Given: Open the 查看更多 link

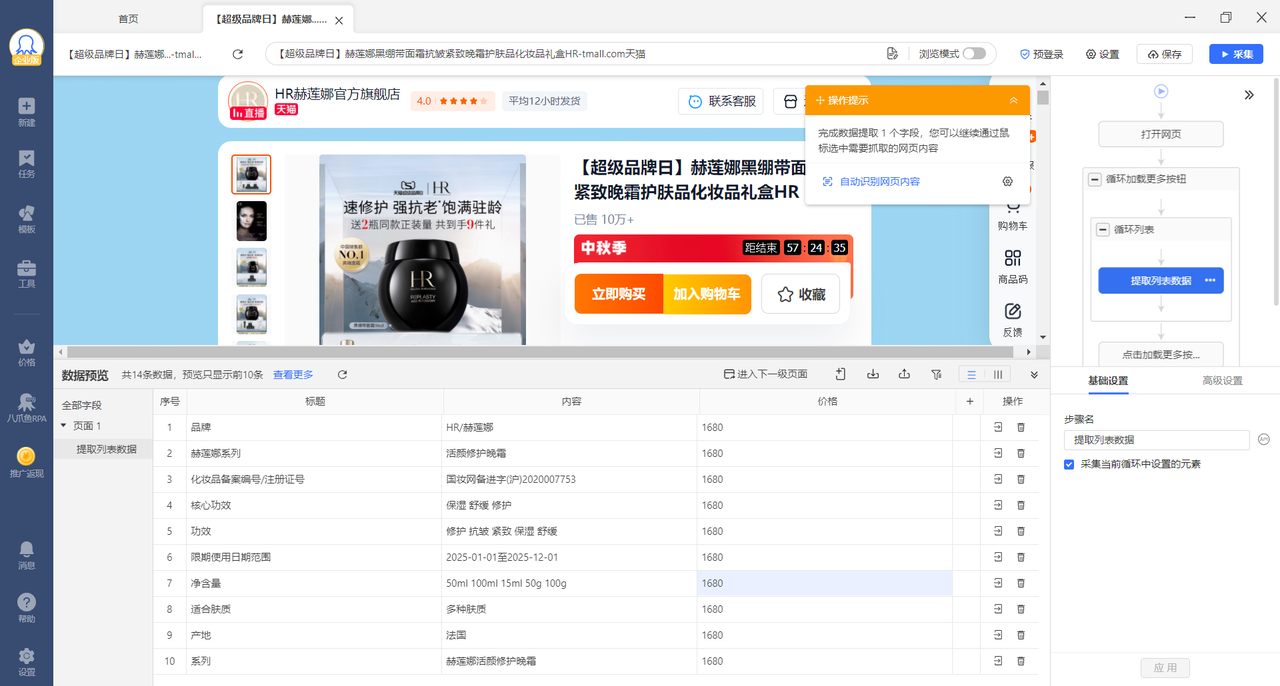Looking at the screenshot, I should click(293, 375).
